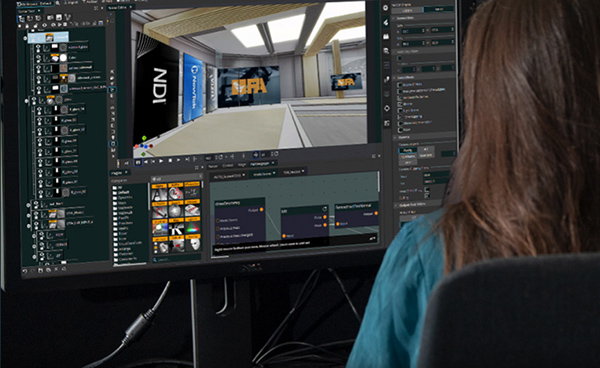Open the gear settings icon in the right sidebar
600x368 pixels.
[x=385, y=7]
